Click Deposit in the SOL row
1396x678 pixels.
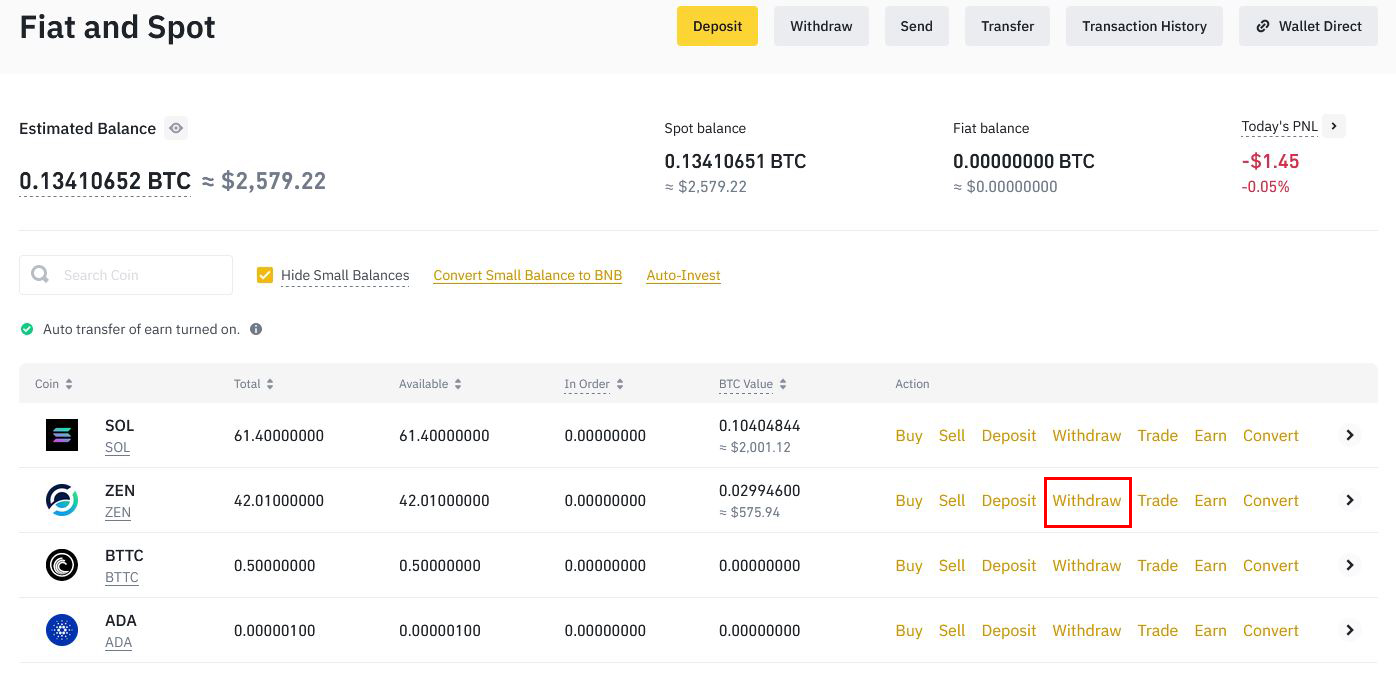(x=1009, y=435)
